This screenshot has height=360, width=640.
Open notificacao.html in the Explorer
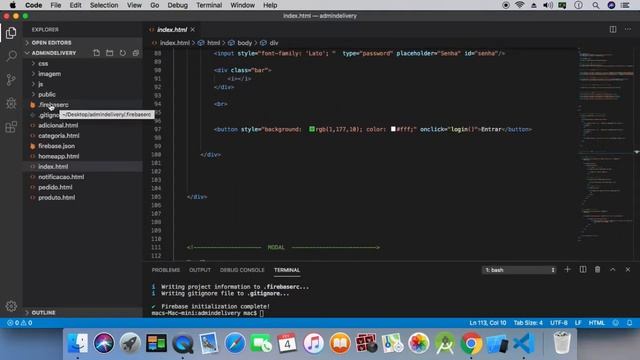pos(61,177)
